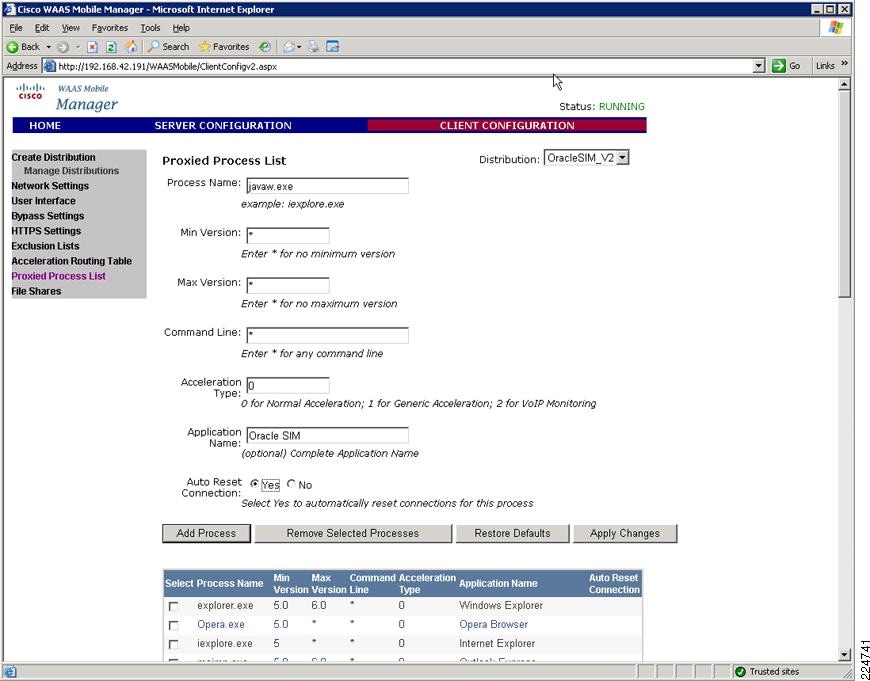This screenshot has width=870, height=681.
Task: Open the File menu
Action: [x=16, y=28]
